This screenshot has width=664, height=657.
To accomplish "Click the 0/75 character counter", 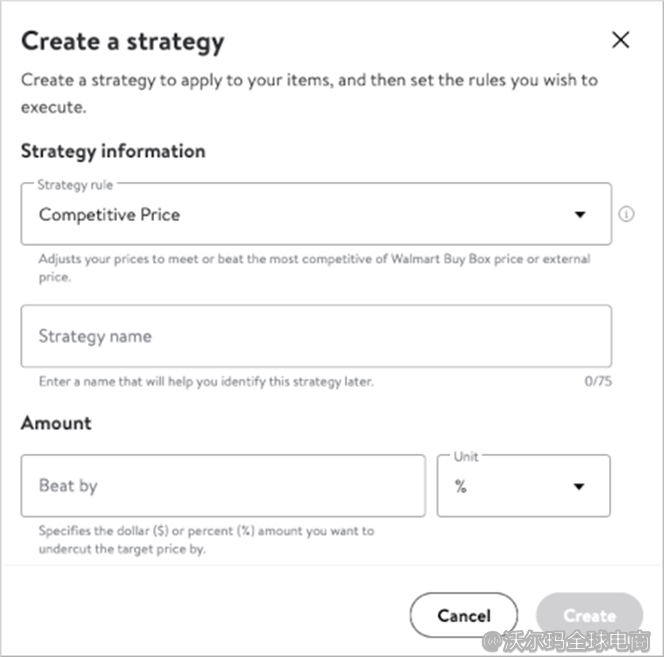I will tap(597, 382).
